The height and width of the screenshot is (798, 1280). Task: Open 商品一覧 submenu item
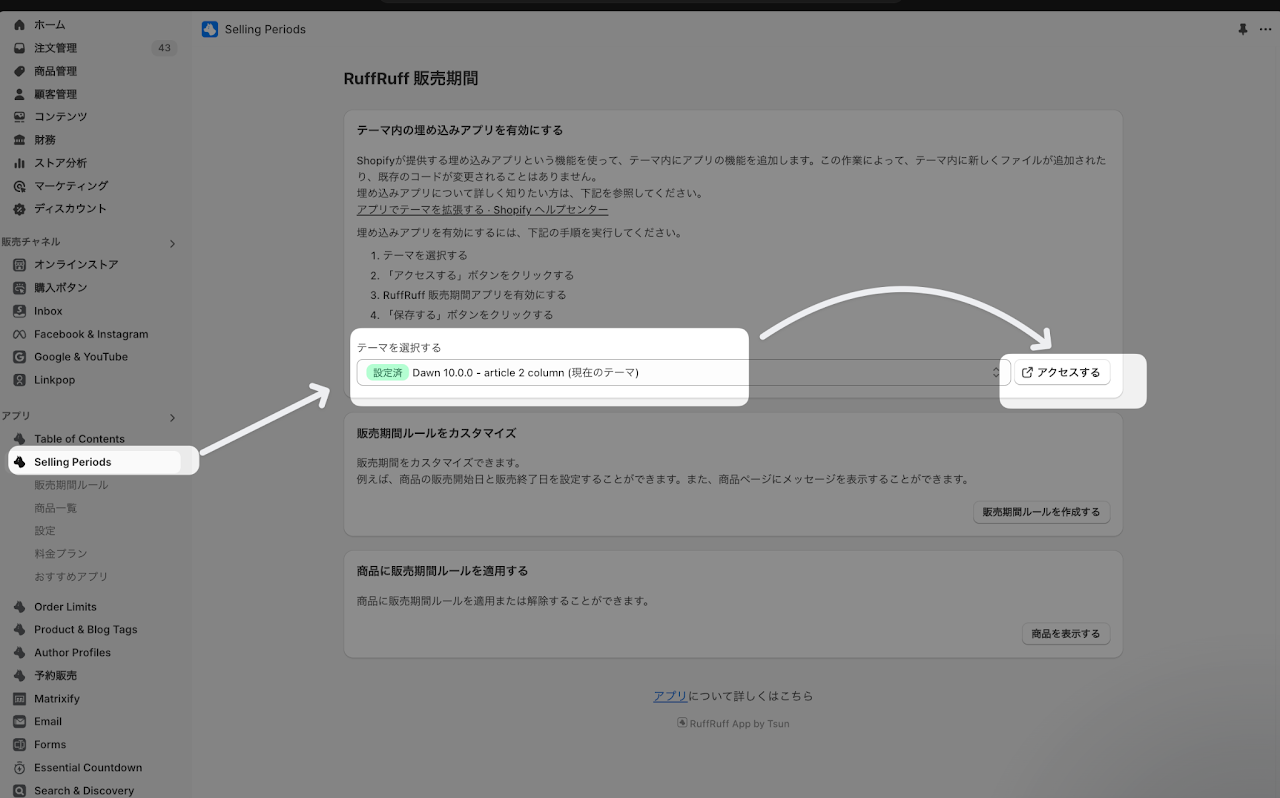pyautogui.click(x=55, y=508)
